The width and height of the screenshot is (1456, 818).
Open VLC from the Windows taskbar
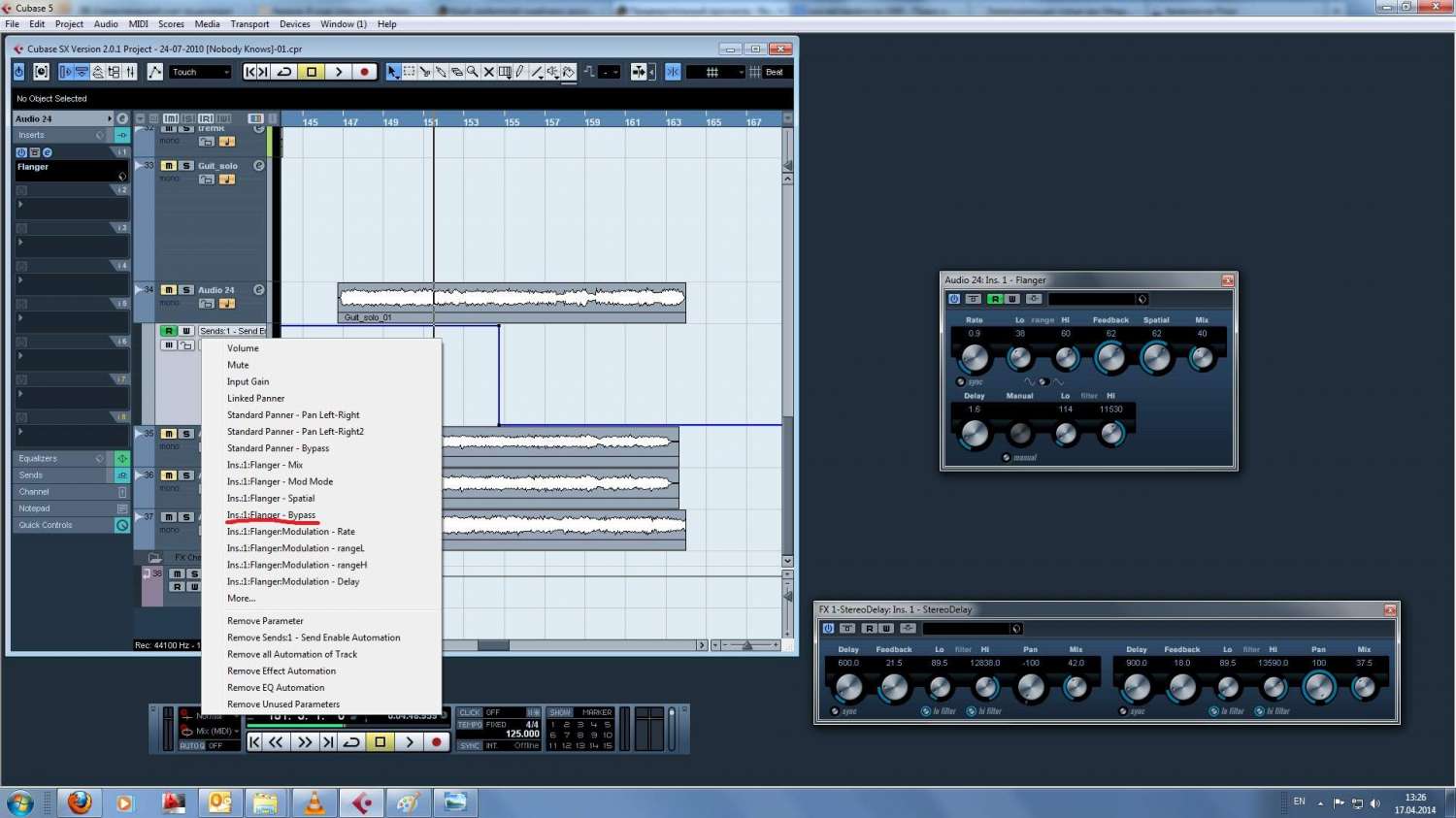pos(314,802)
